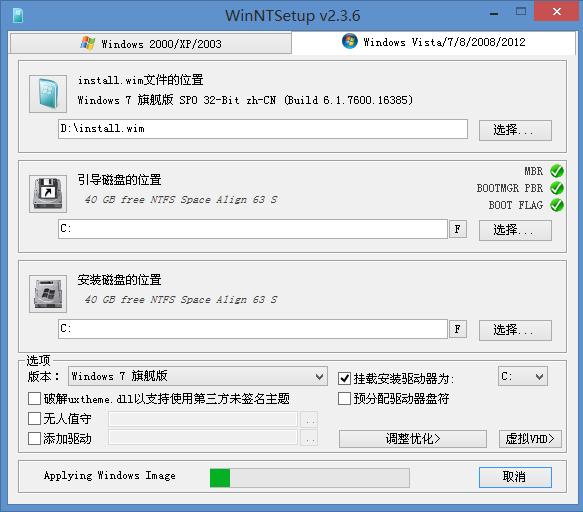The image size is (583, 512).
Task: Click the Windows Vista orb tab icon
Action: pyautogui.click(x=350, y=41)
